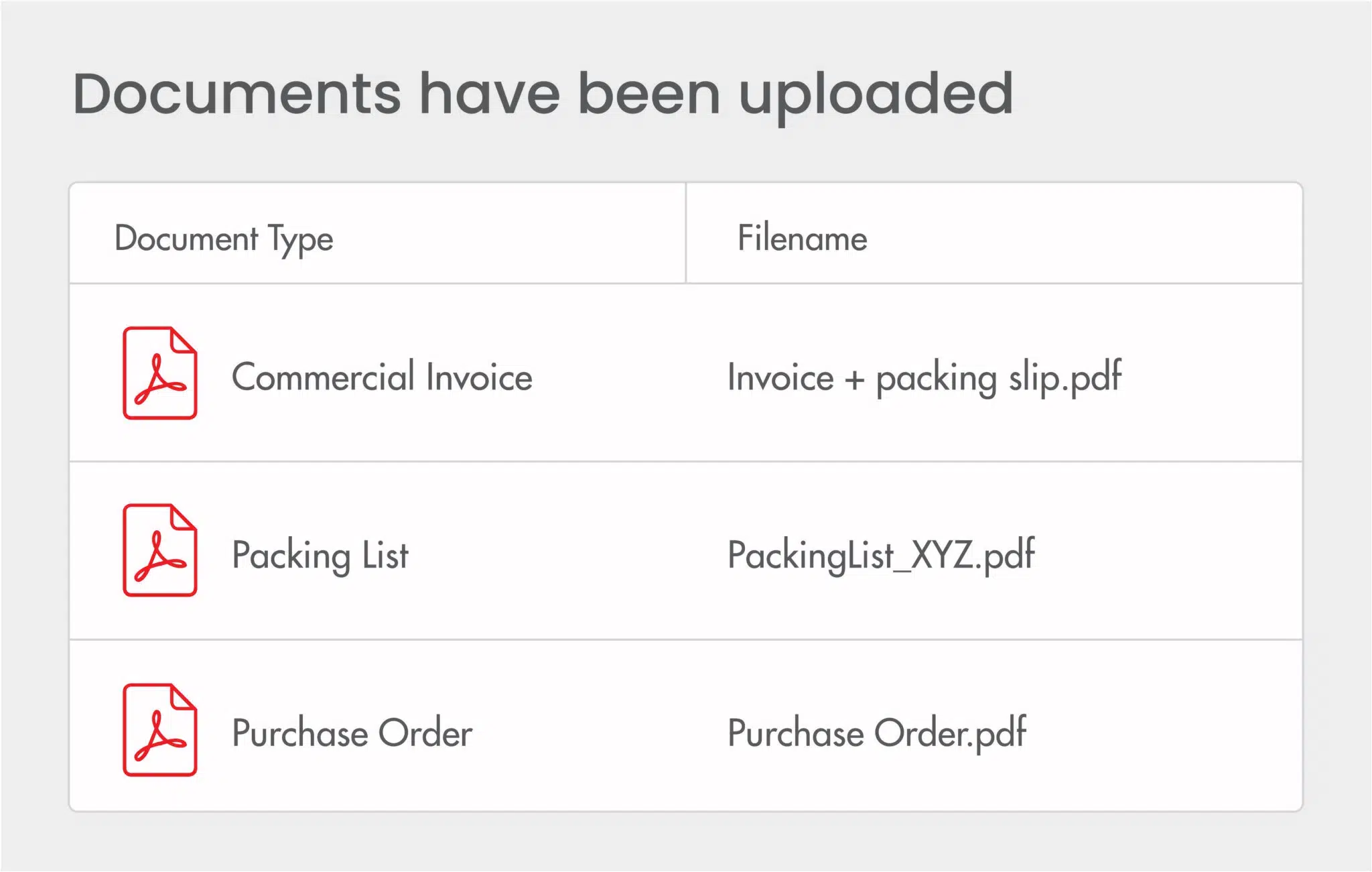The image size is (1372, 872).
Task: Click the Document Type column header
Action: [224, 239]
